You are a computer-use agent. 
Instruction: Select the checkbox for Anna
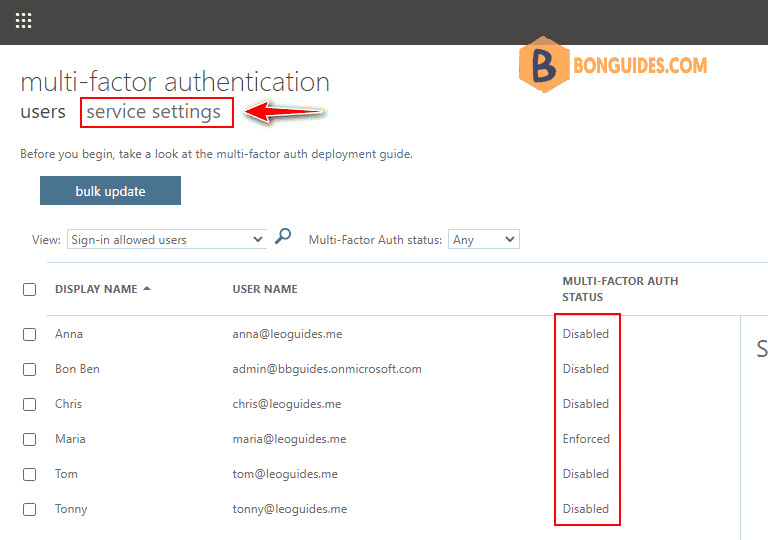tap(30, 334)
